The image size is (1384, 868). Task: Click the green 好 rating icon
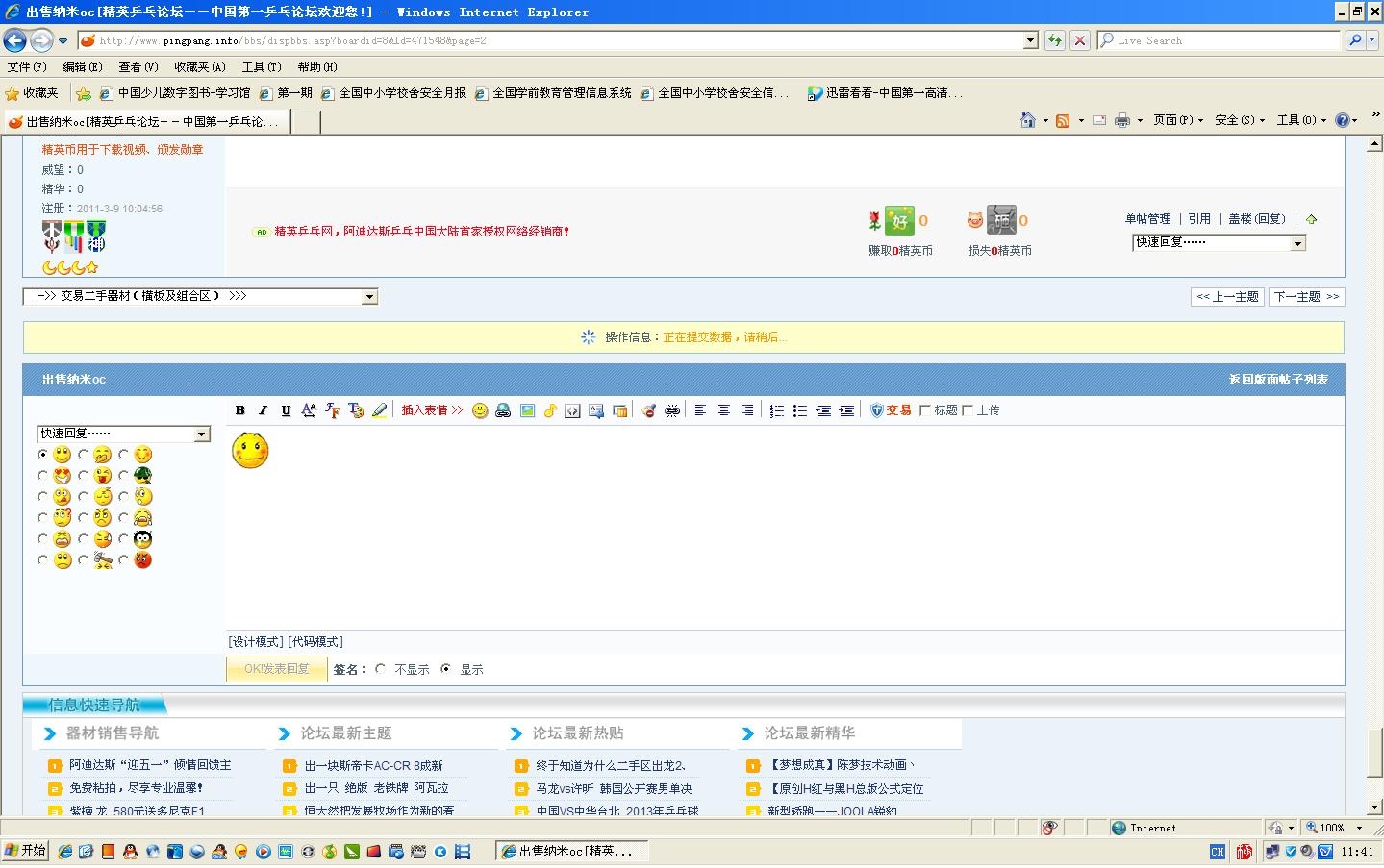click(x=899, y=220)
